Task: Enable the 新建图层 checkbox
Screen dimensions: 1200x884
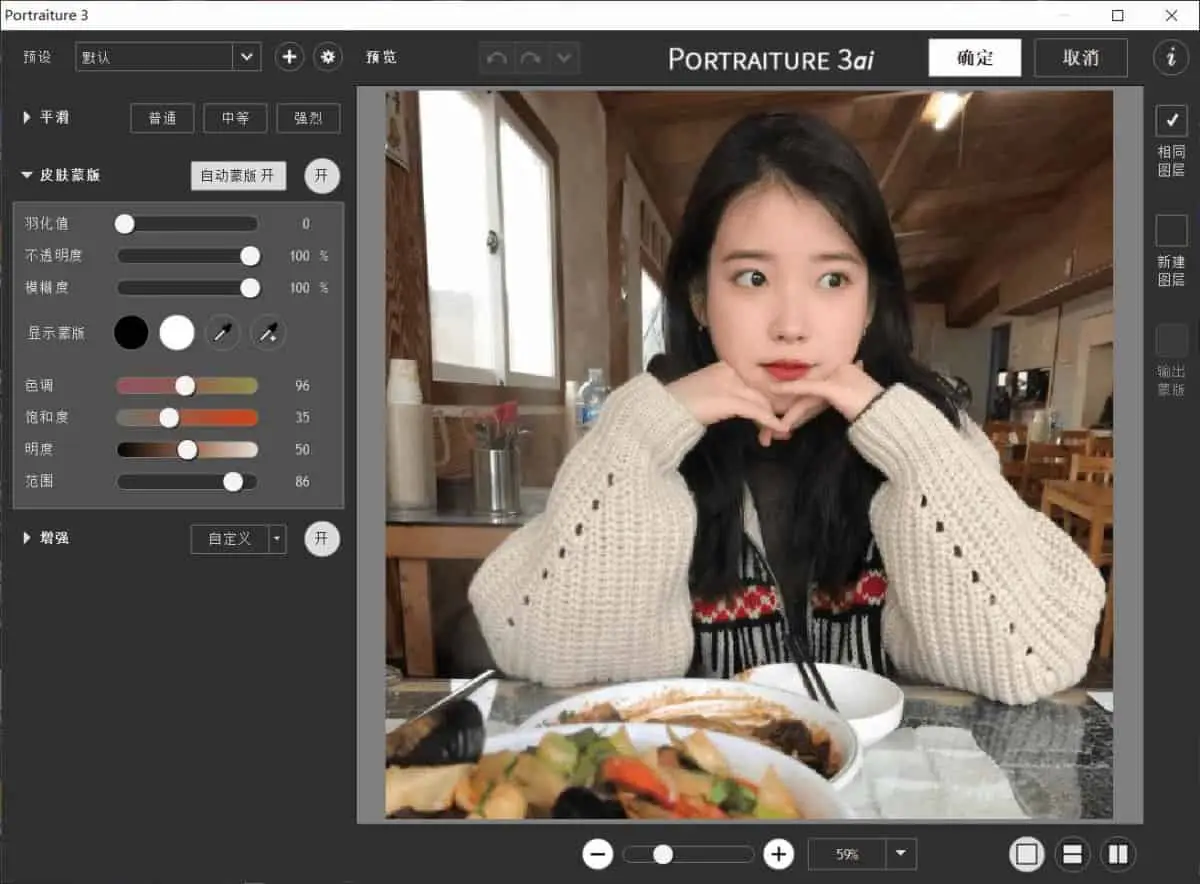Action: (1171, 232)
